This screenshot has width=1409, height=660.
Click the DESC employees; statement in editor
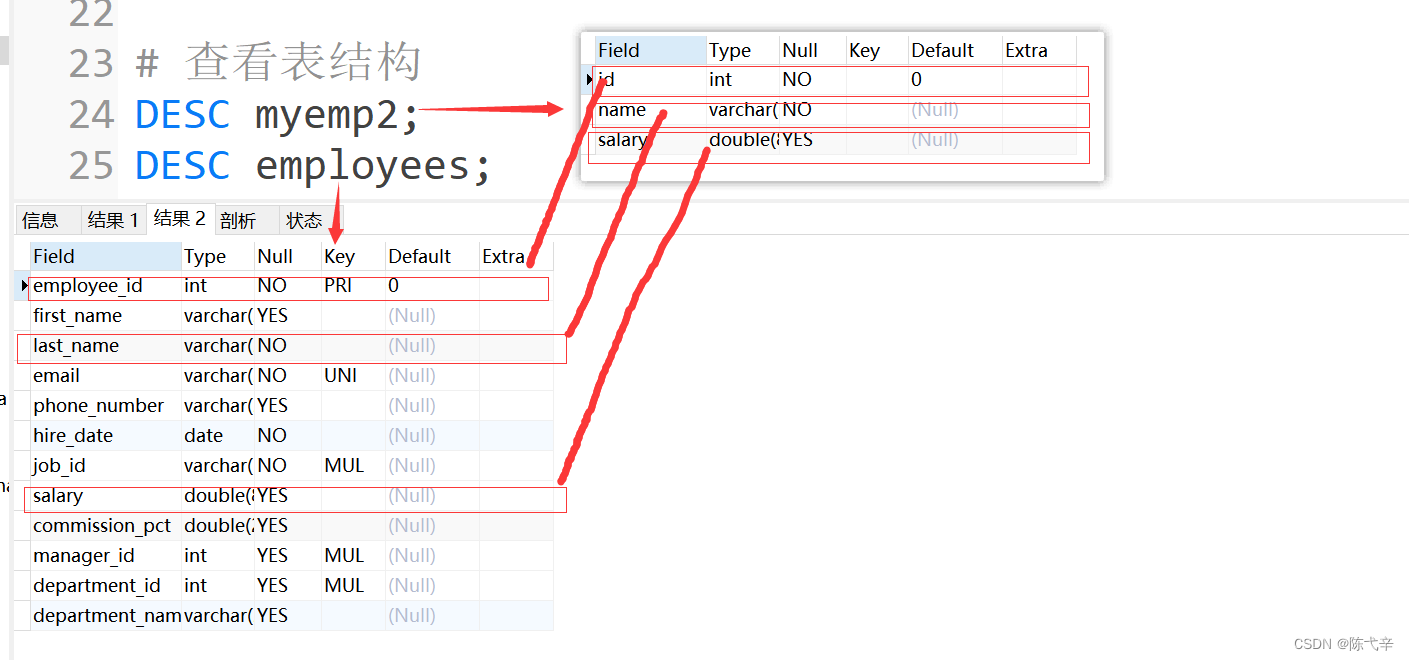[x=314, y=167]
